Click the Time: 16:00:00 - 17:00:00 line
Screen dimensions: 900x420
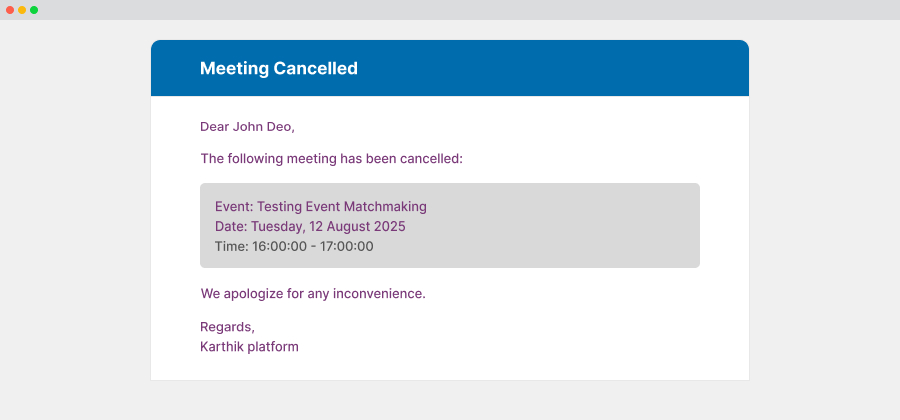294,247
